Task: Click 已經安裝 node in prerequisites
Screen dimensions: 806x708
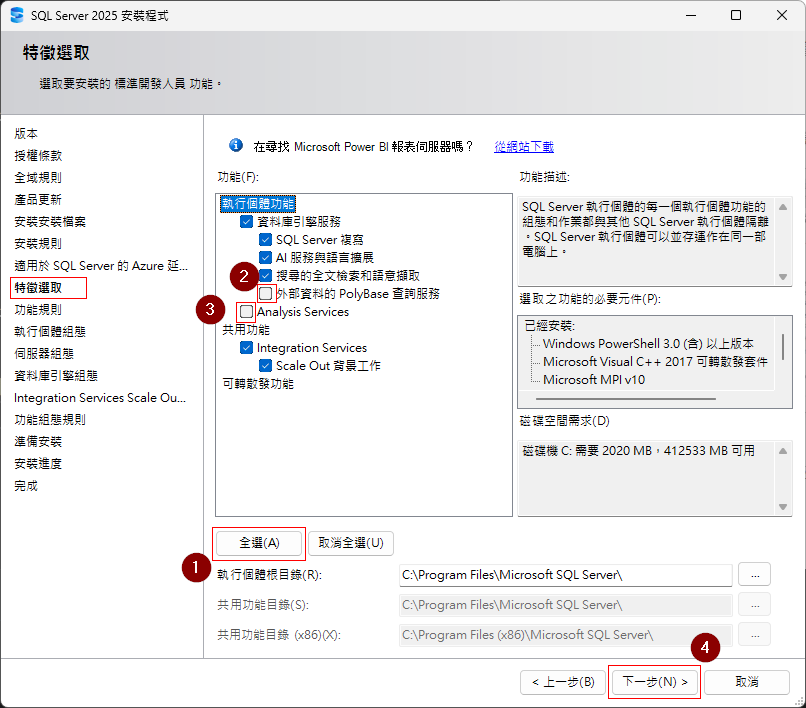Action: pyautogui.click(x=549, y=325)
